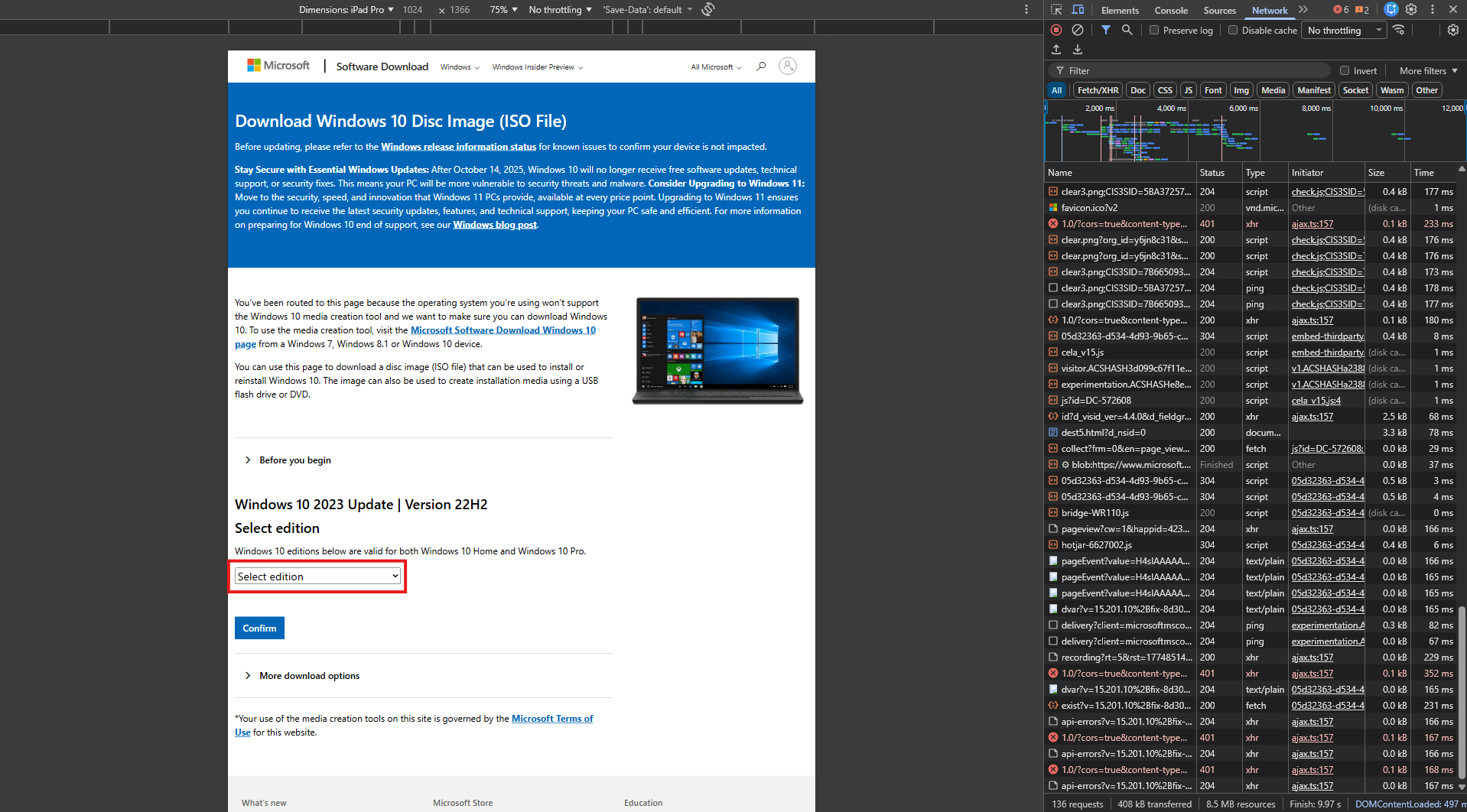Click the Filter text input field
This screenshot has height=812, width=1467.
(1193, 70)
